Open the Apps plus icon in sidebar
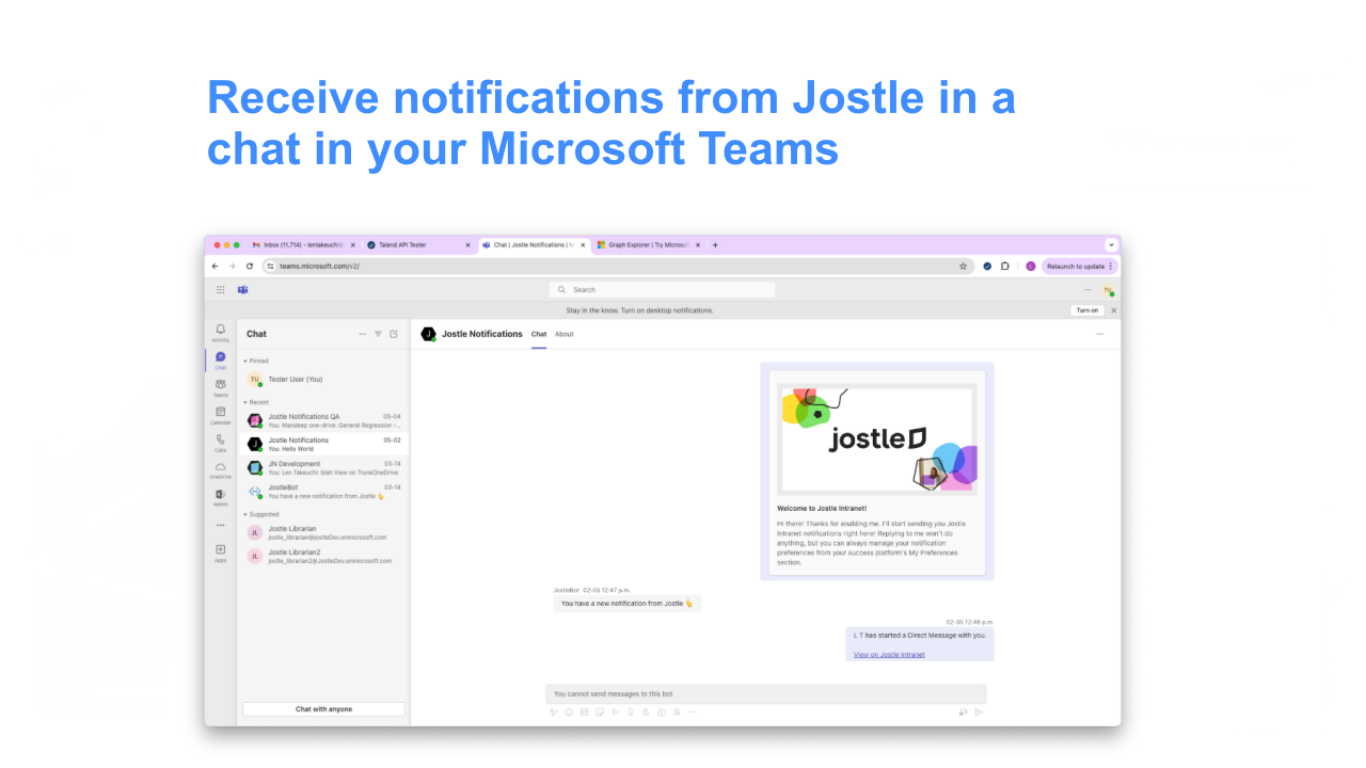1366x768 pixels. [x=220, y=552]
